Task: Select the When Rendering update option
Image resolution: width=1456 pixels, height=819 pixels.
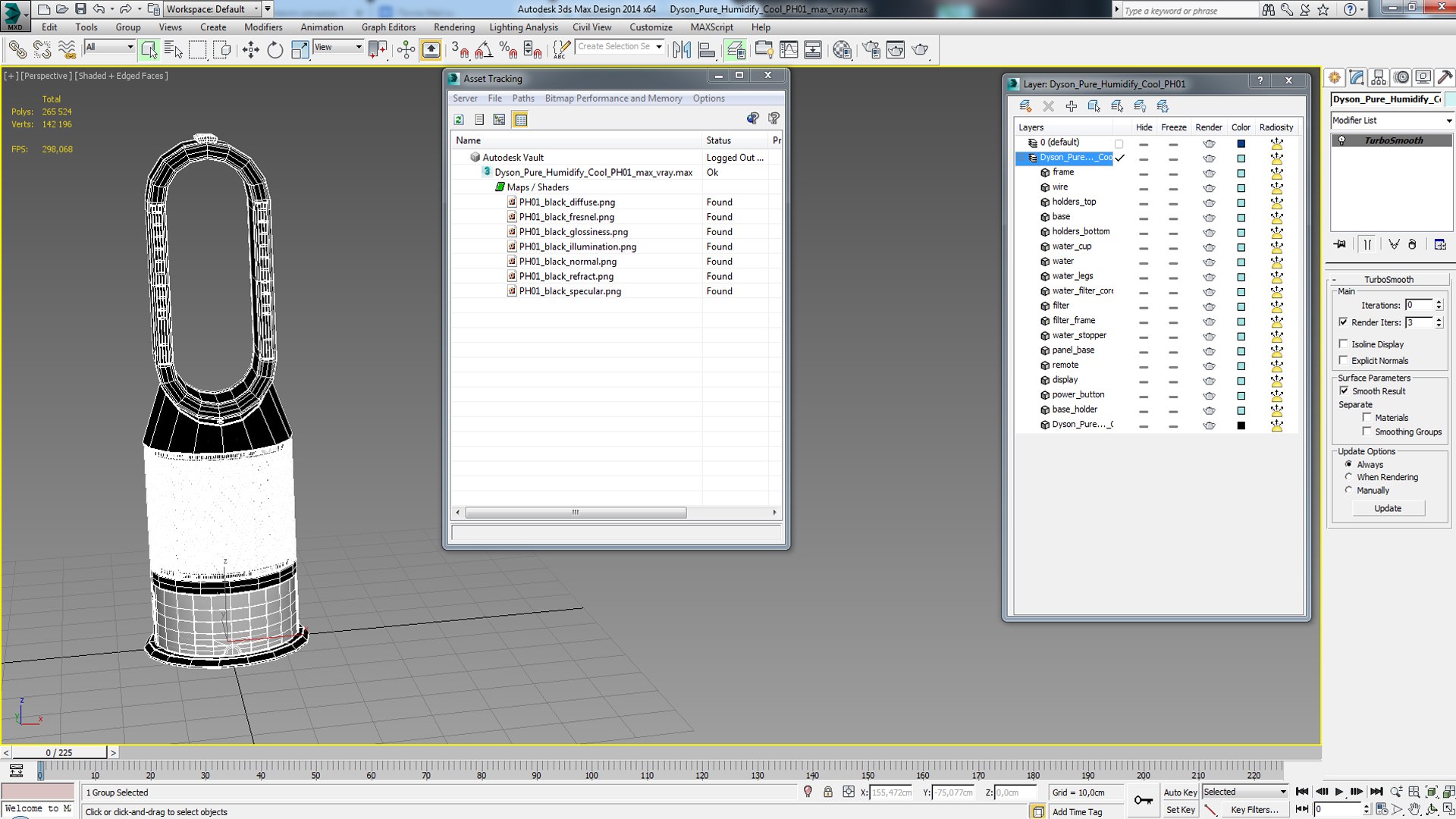Action: 1348,477
